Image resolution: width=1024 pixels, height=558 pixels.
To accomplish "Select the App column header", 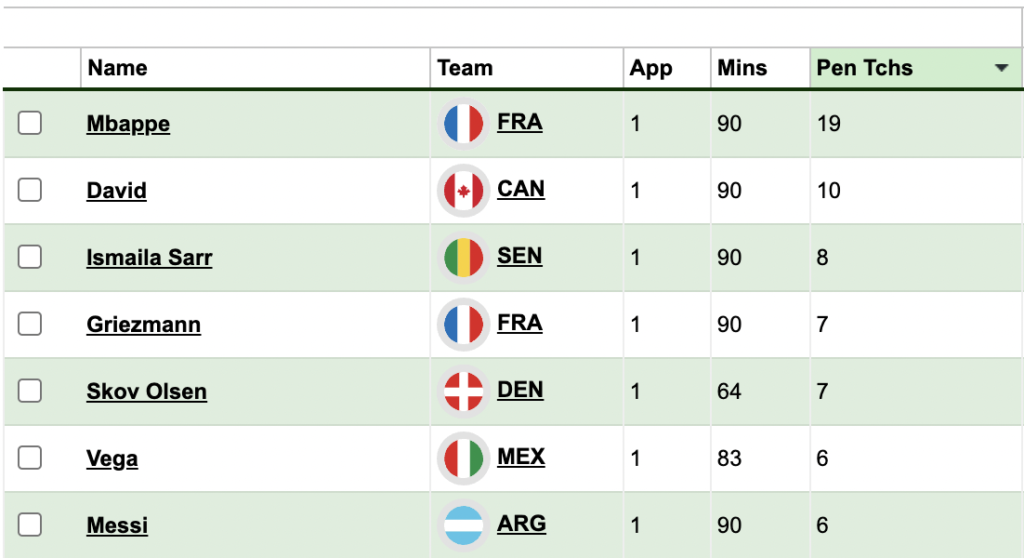I will click(650, 69).
